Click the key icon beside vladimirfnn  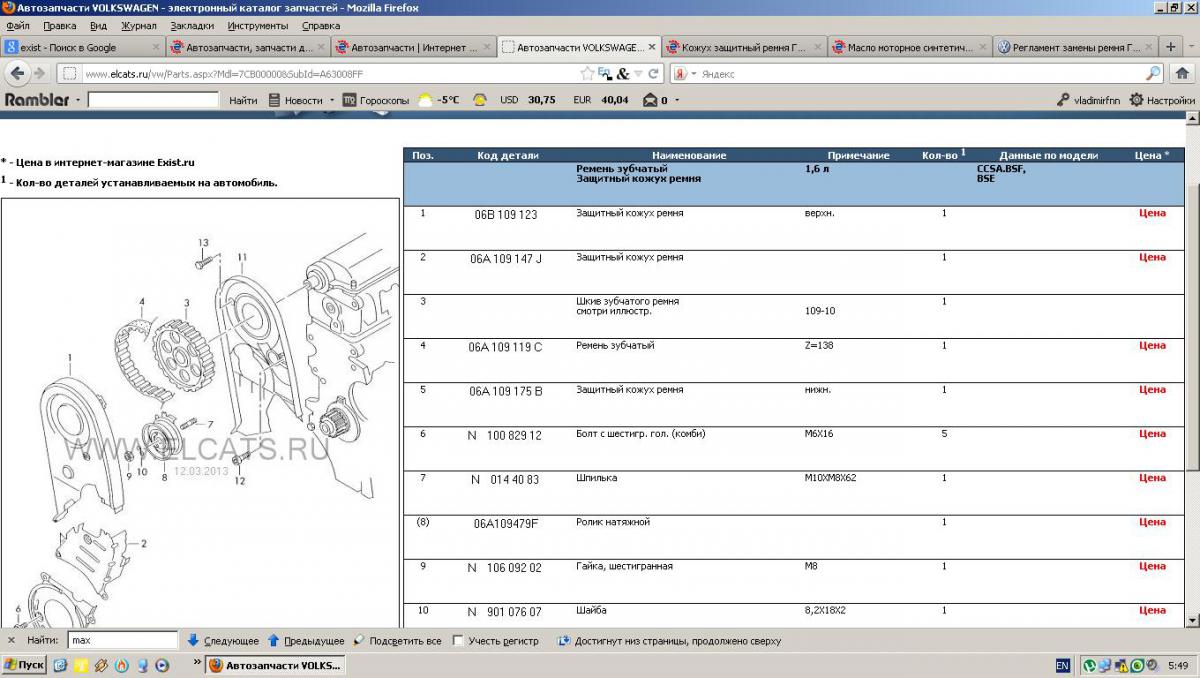[1063, 100]
